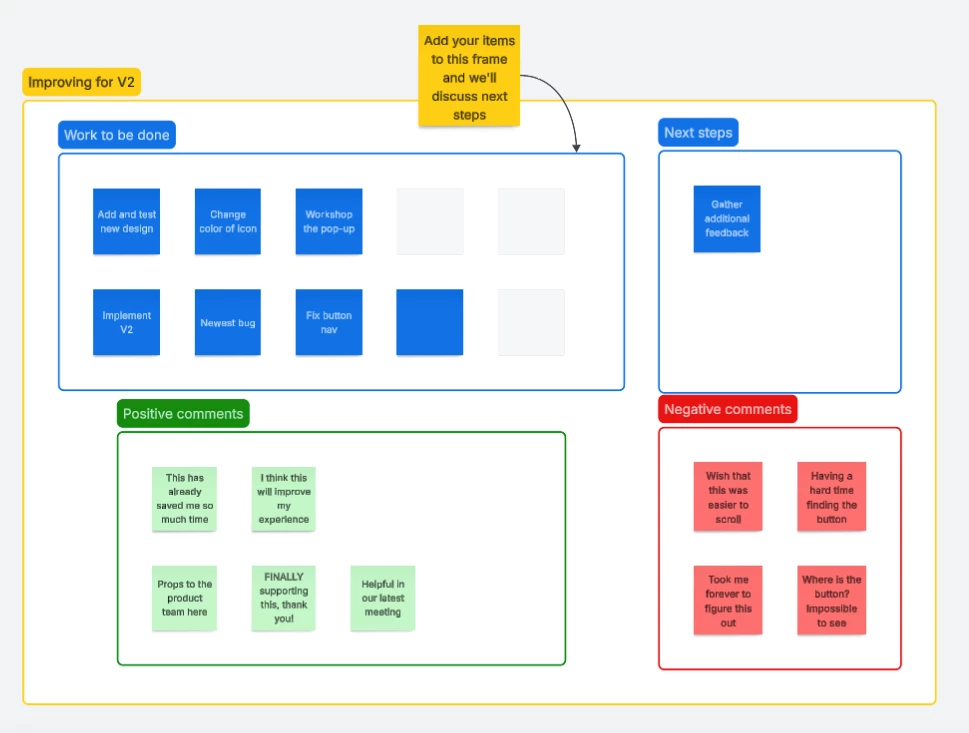Select 'This has already saved me so much time' note
969x733 pixels.
coord(184,499)
